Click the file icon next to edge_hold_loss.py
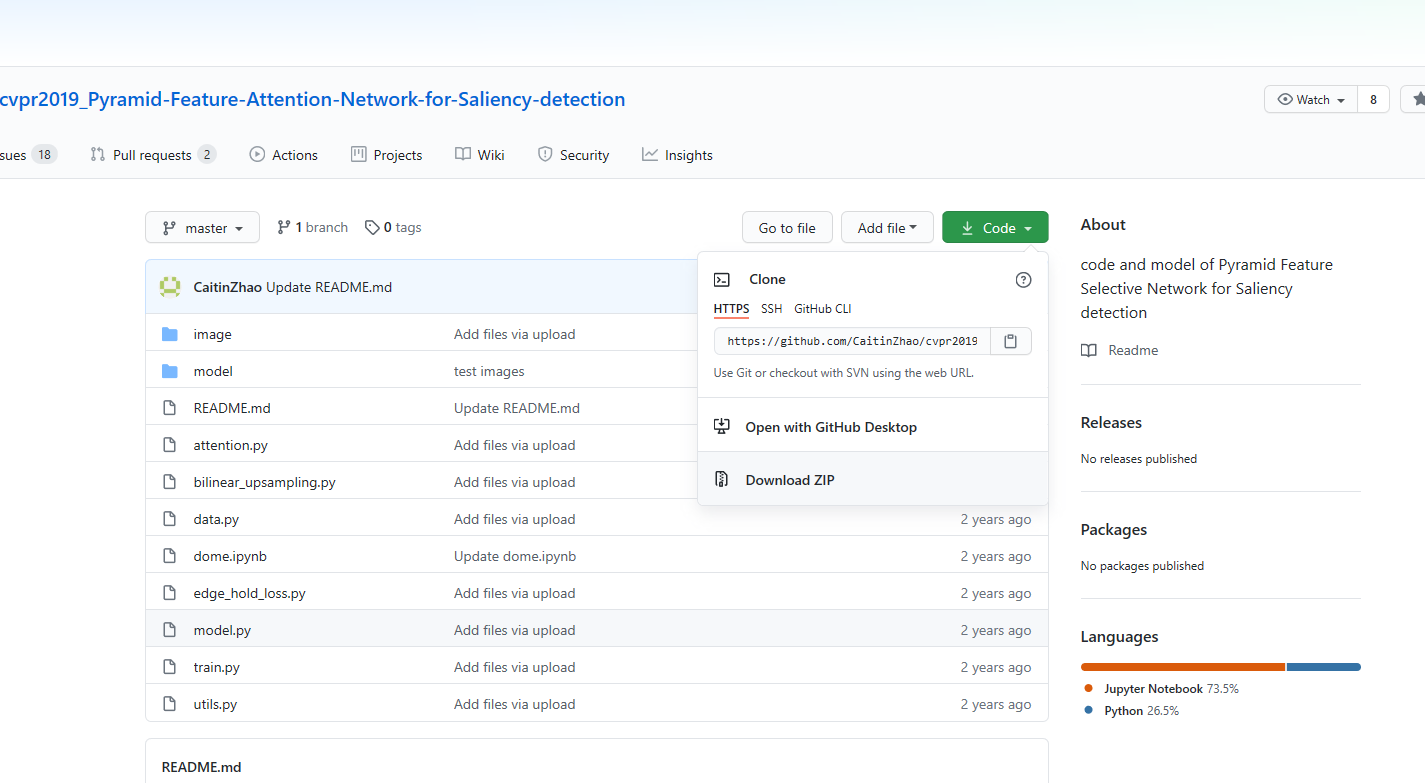 (x=170, y=593)
